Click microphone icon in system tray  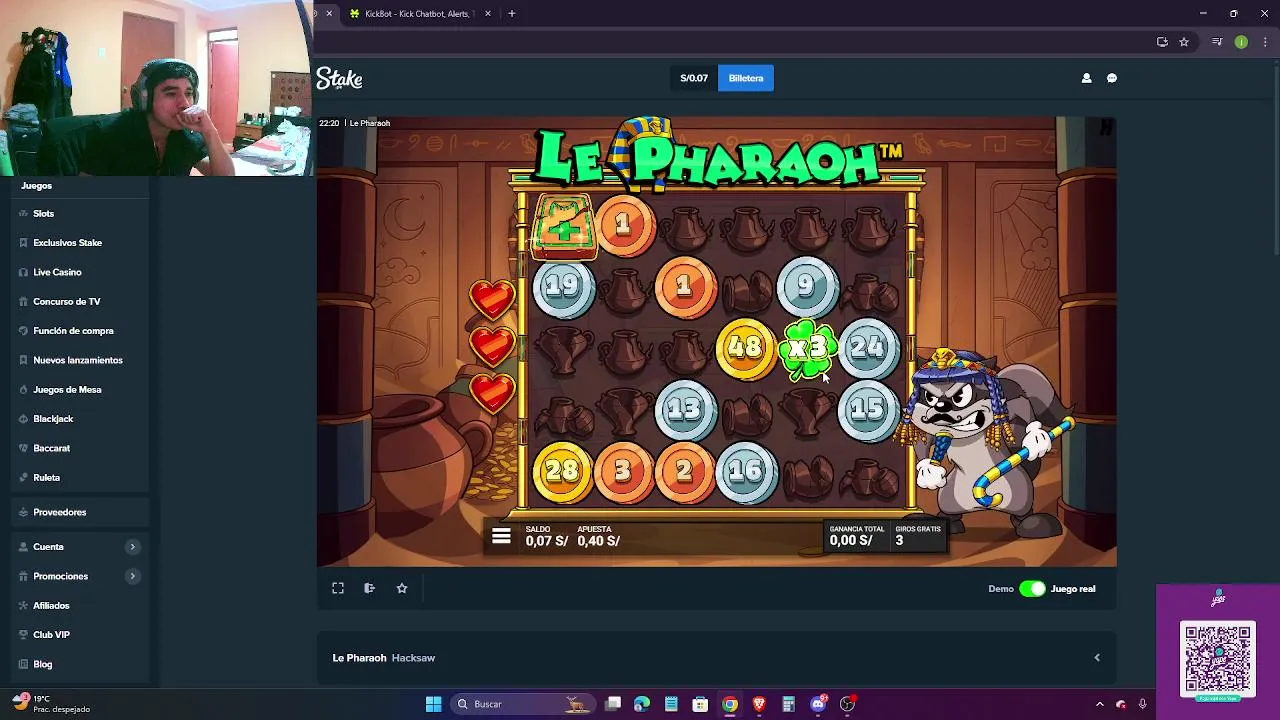pos(1142,704)
